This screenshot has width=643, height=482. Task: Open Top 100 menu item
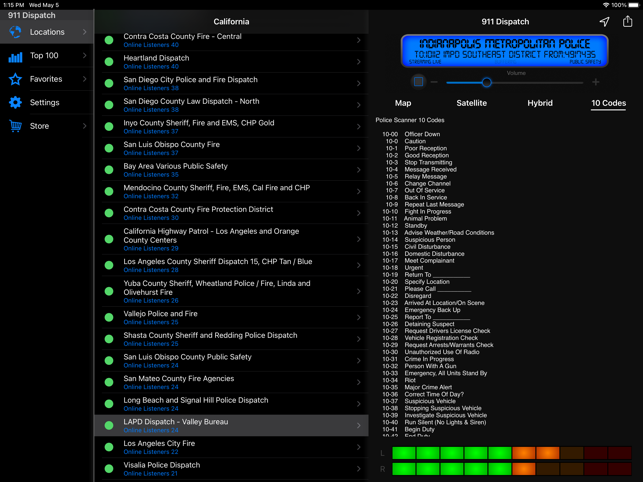tap(47, 55)
